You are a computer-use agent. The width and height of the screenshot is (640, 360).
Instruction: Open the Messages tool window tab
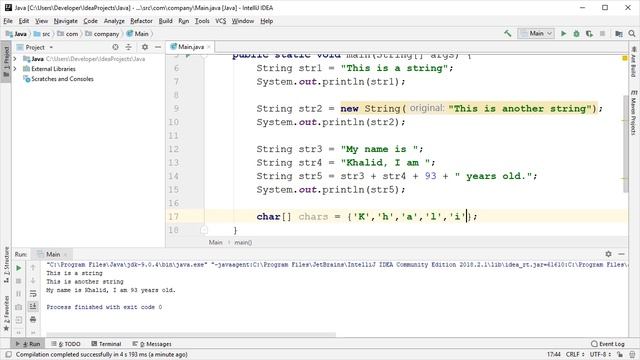click(x=152, y=344)
